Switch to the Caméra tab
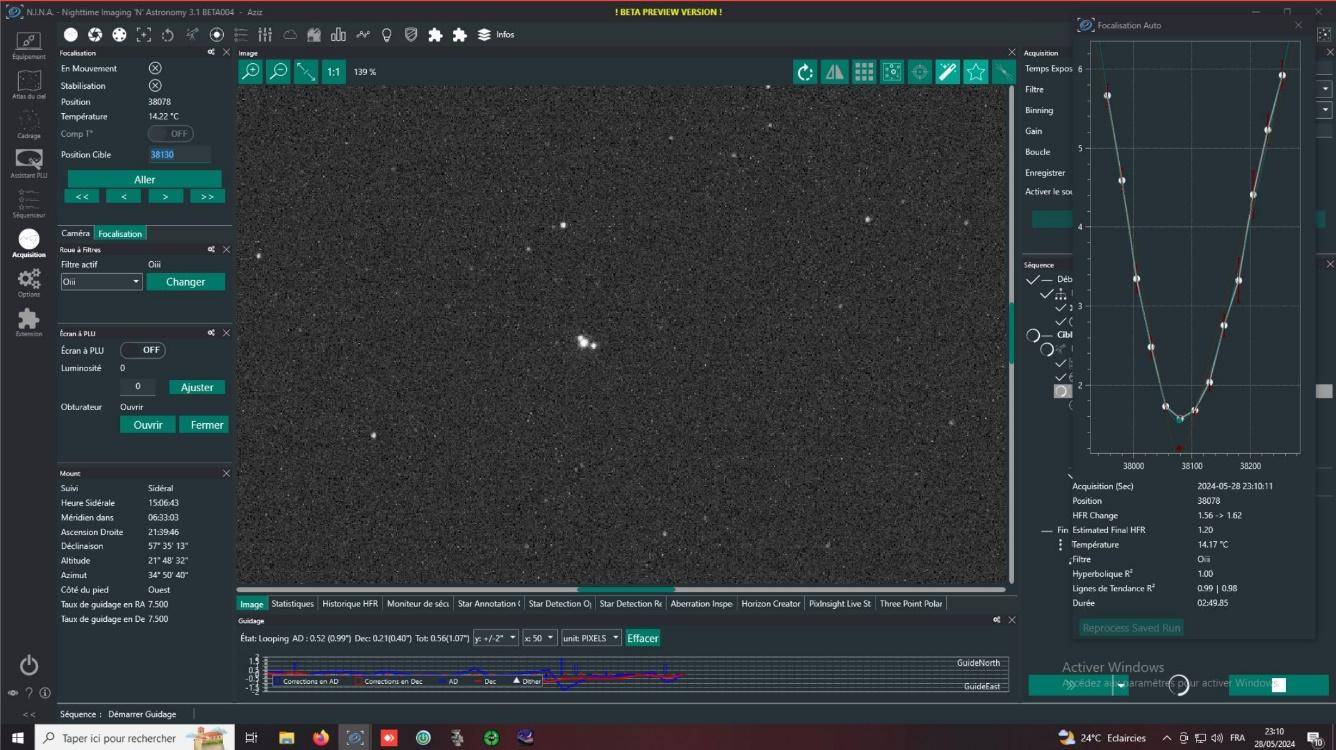 pos(76,233)
